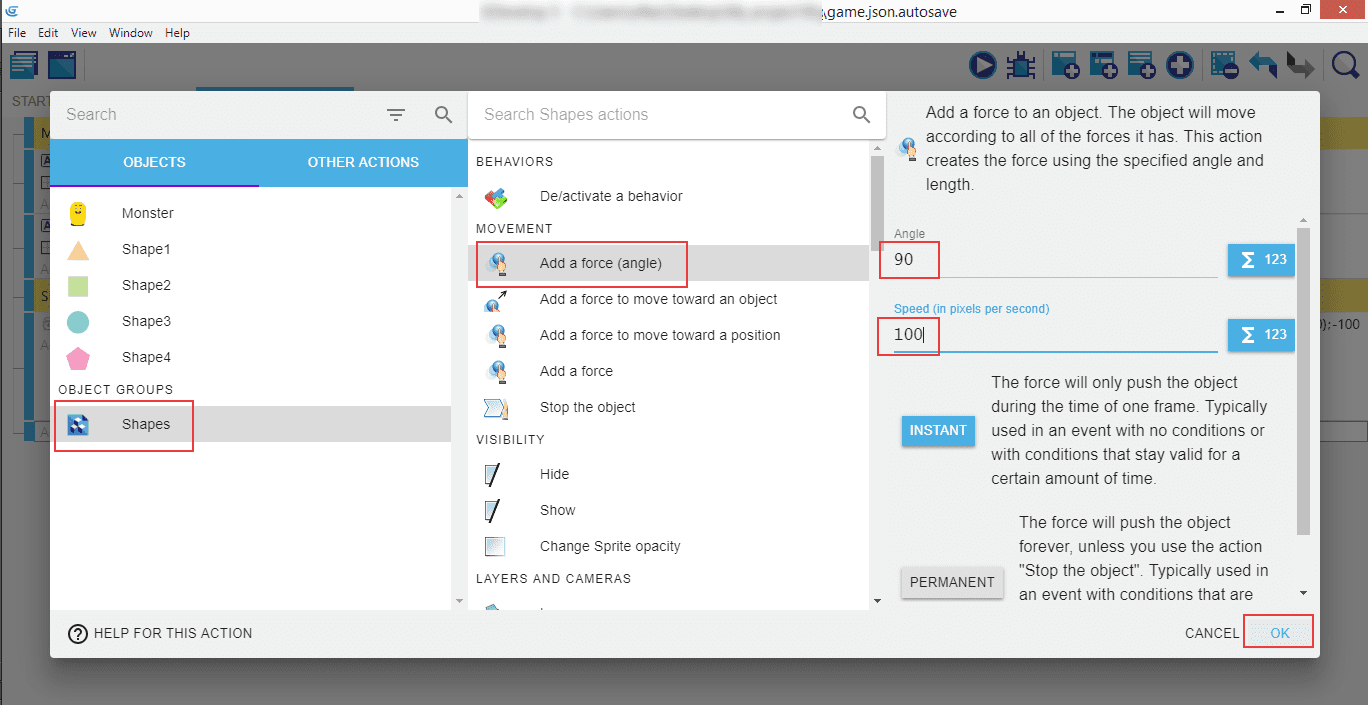1368x705 pixels.
Task: Select INSTANT force type
Action: [x=937, y=431]
